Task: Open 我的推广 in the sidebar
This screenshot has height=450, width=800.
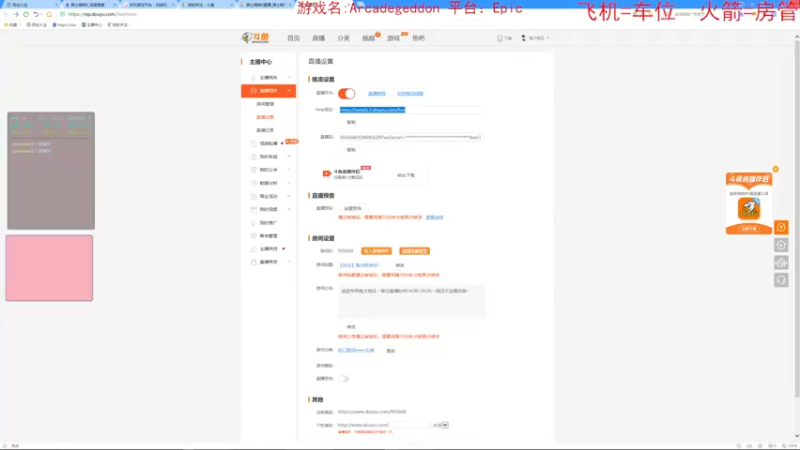Action: click(268, 222)
